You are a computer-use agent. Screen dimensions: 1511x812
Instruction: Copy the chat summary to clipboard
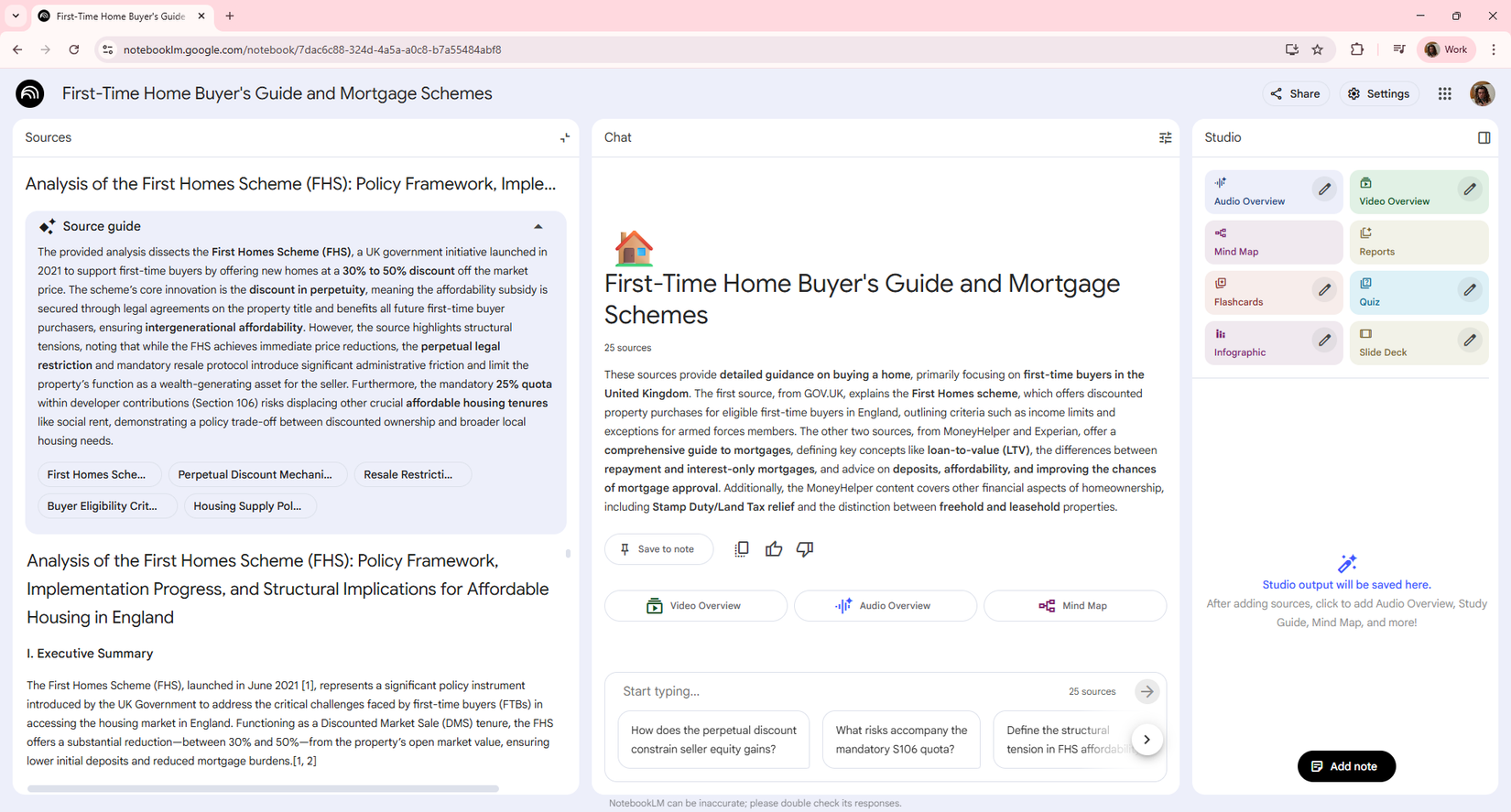pos(742,549)
